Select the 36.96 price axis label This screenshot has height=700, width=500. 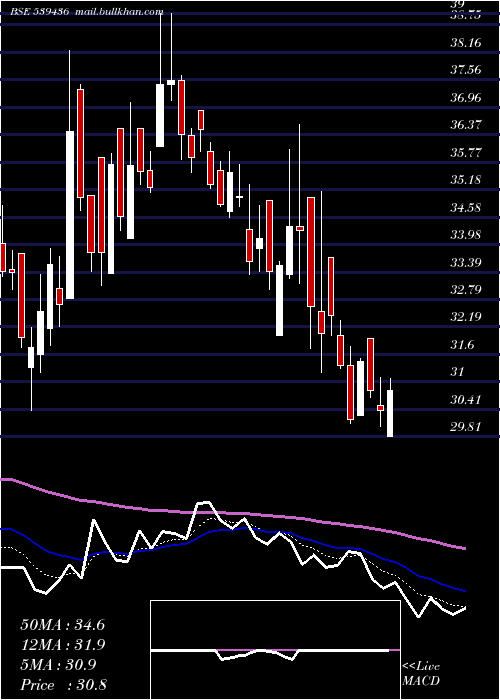(466, 97)
